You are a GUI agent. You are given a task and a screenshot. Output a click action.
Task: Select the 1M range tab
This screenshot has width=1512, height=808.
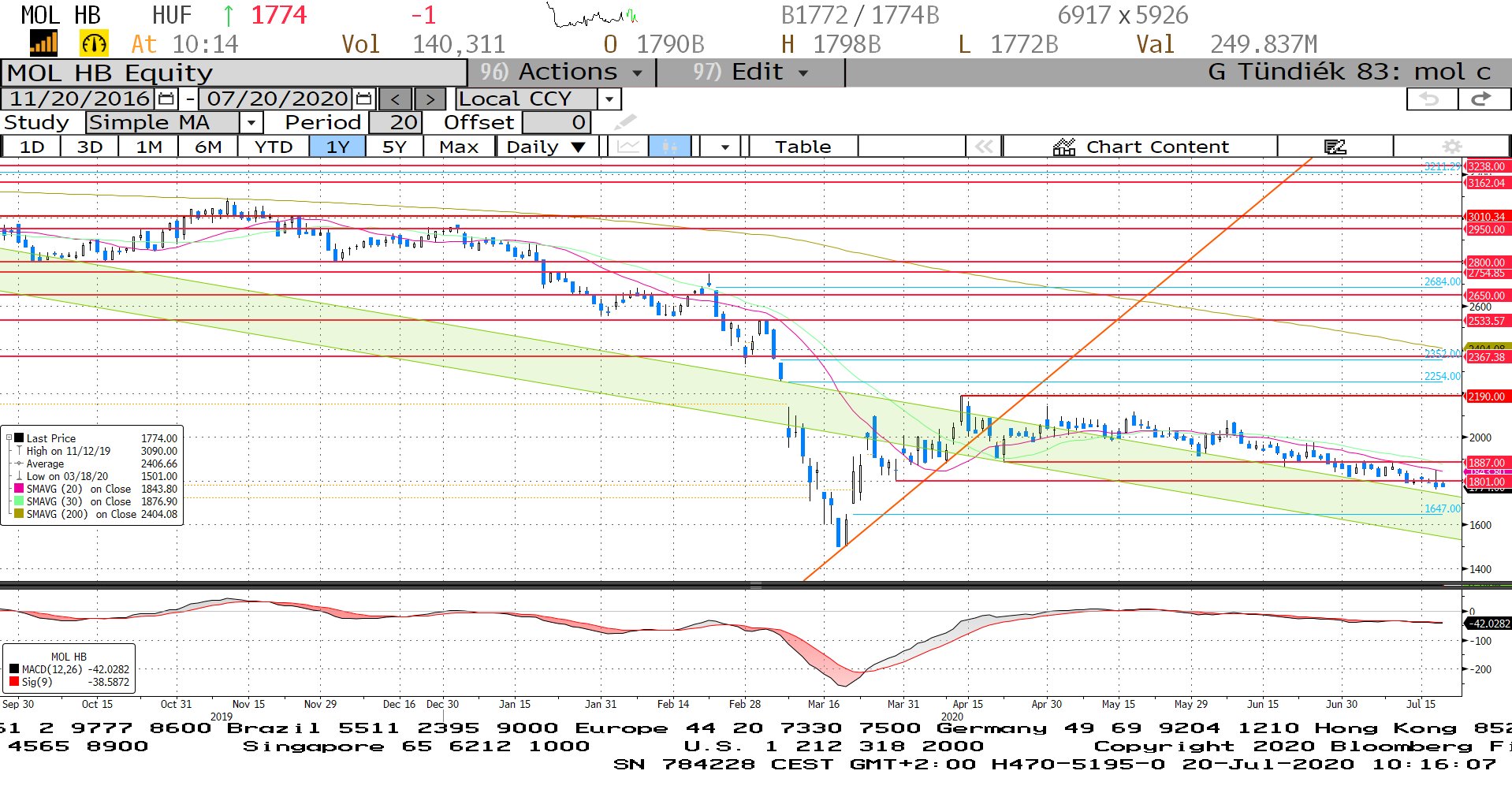click(x=149, y=147)
